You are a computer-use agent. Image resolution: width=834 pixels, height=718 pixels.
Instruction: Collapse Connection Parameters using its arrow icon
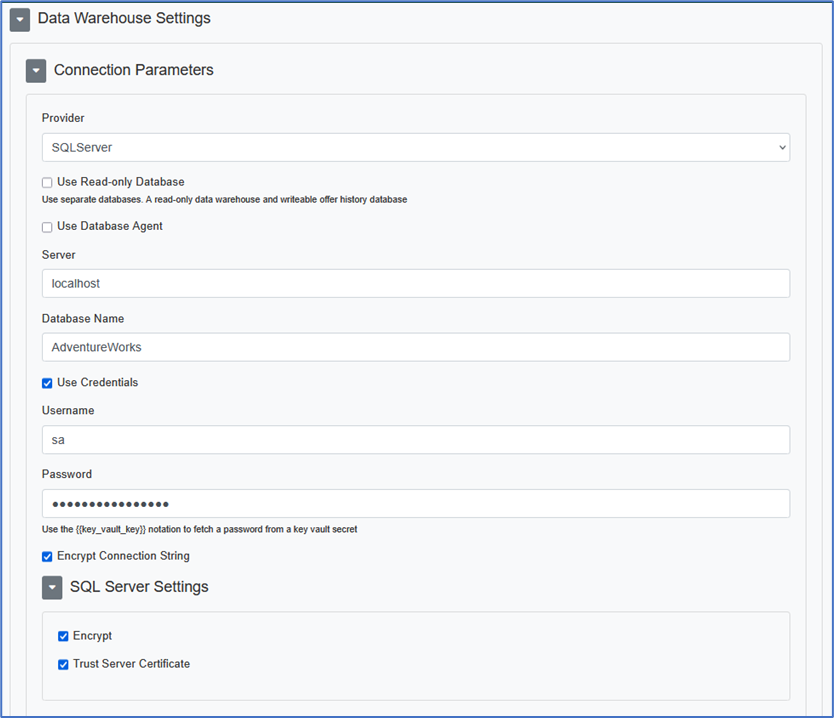(36, 71)
